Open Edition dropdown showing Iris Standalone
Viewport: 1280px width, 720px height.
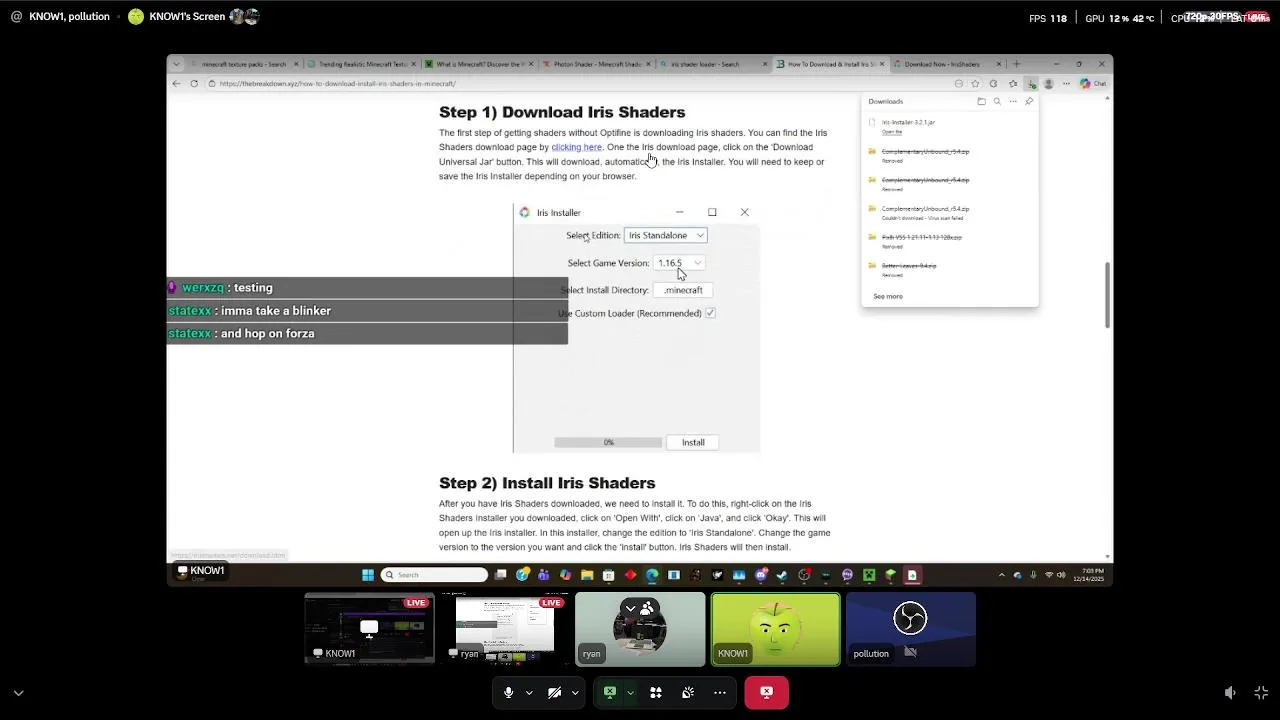666,235
